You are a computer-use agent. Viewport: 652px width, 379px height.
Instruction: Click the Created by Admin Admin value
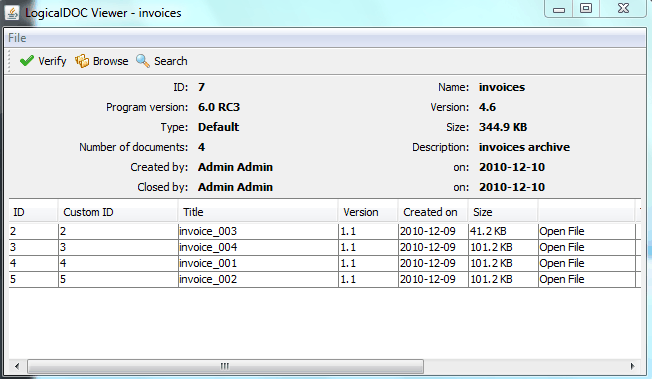tap(235, 167)
